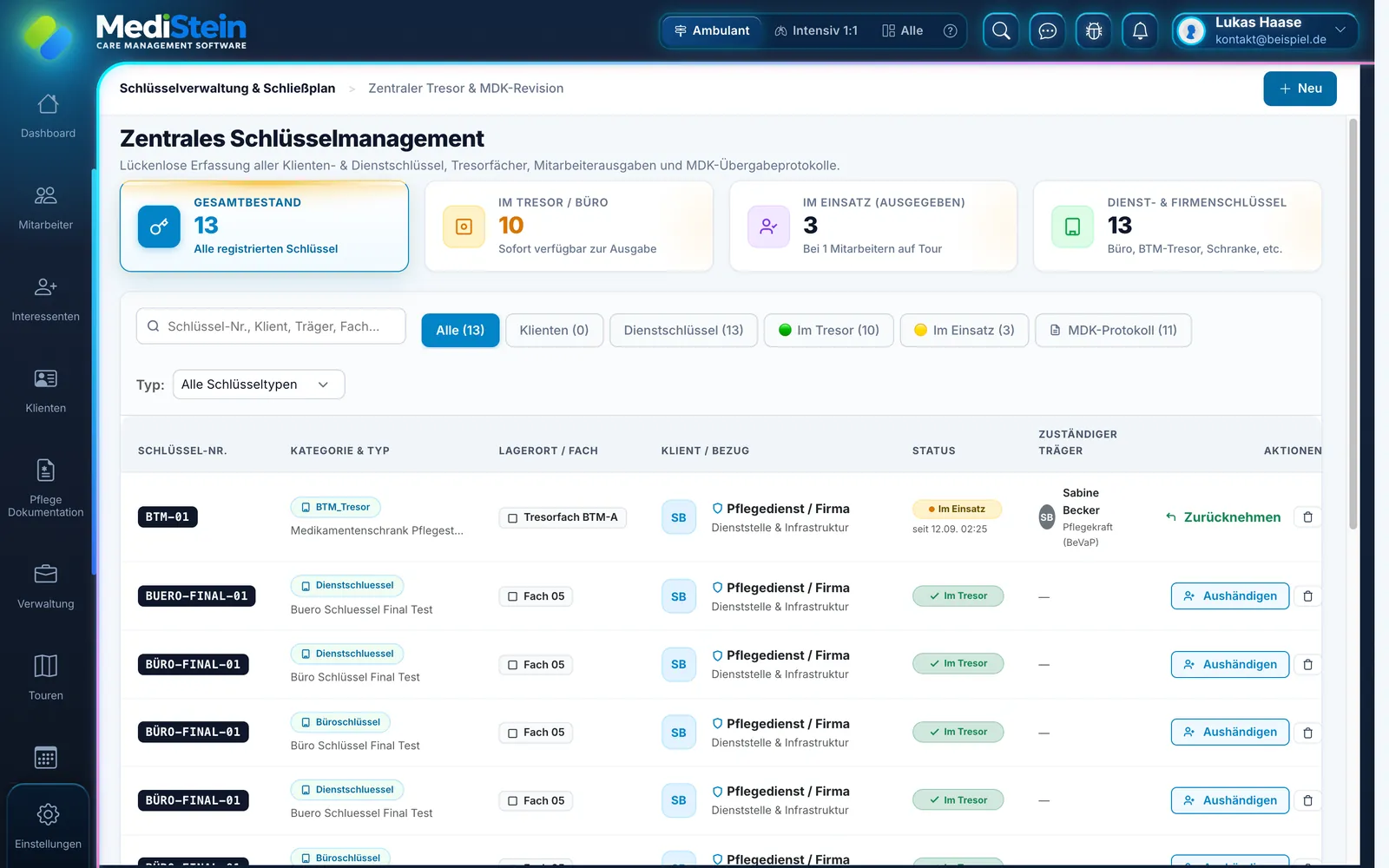Switch care mode to Alle
Screen dimensions: 1389x868
point(903,30)
